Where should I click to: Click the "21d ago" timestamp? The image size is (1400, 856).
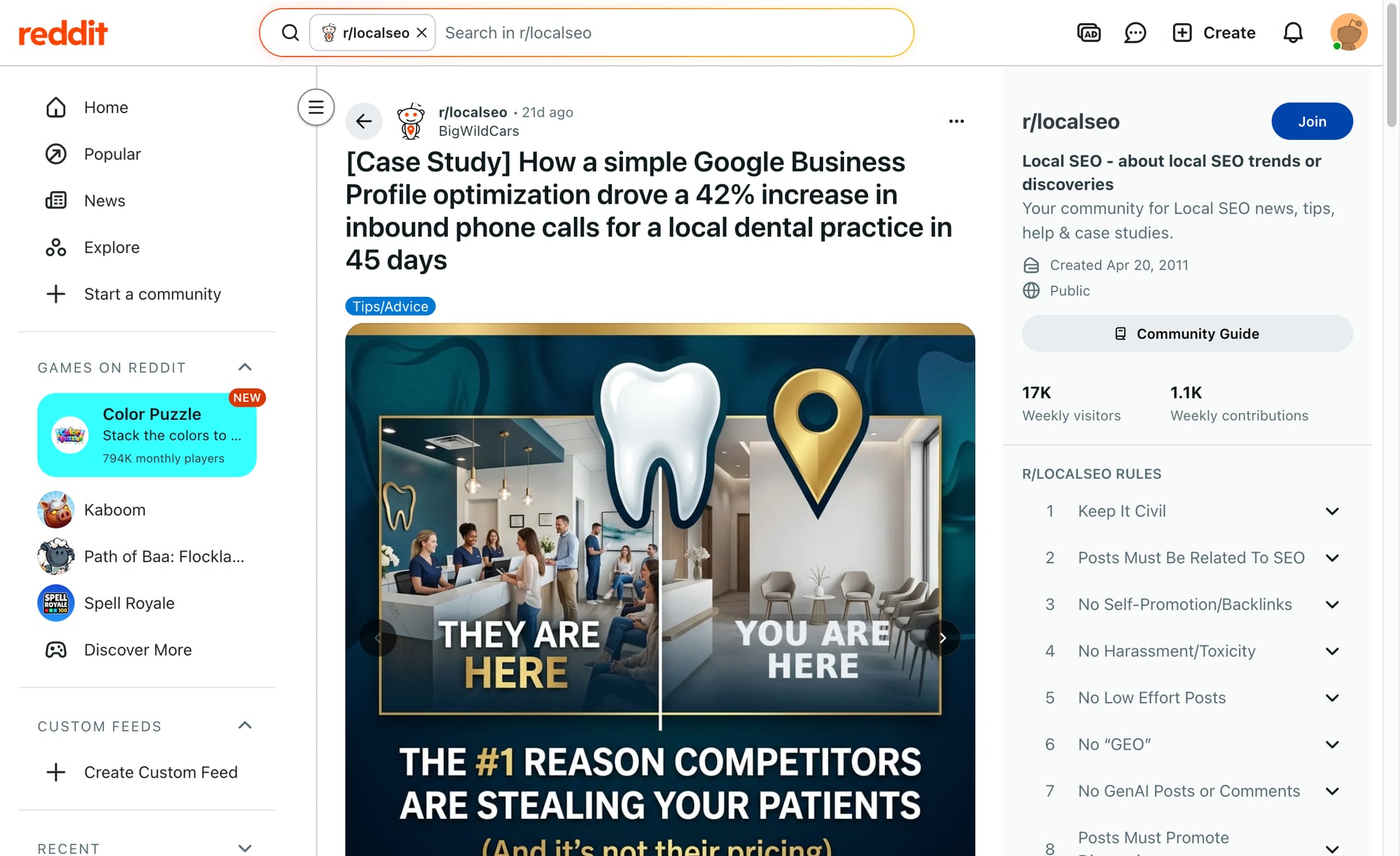click(547, 112)
